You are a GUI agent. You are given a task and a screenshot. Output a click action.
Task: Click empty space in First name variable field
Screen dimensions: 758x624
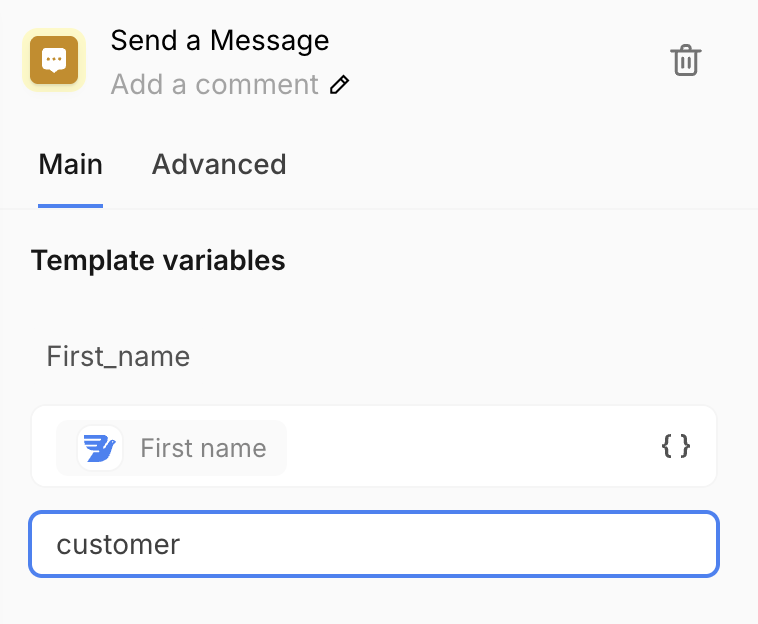470,446
